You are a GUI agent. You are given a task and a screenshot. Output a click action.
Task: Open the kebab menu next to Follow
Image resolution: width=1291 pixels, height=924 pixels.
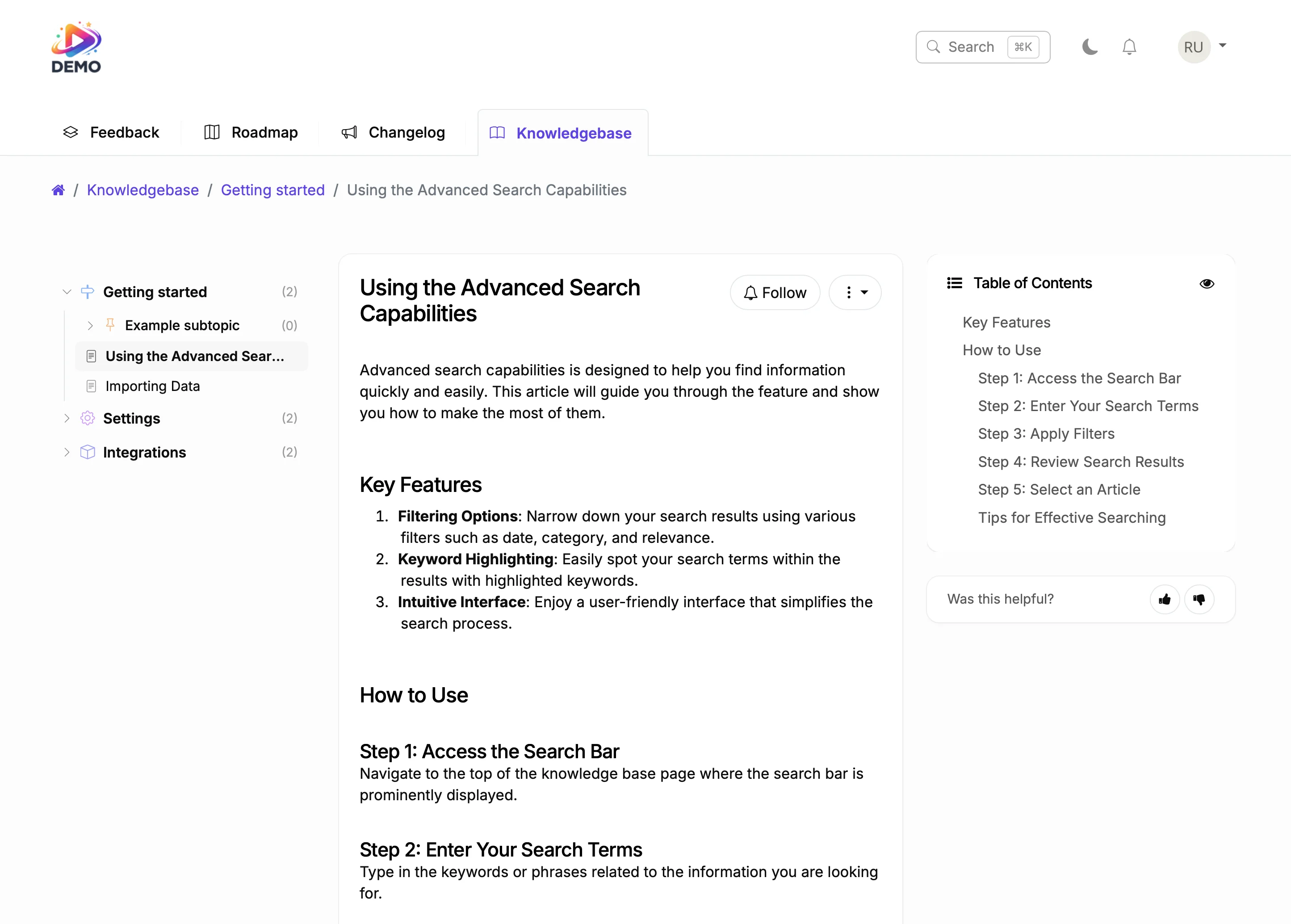855,292
